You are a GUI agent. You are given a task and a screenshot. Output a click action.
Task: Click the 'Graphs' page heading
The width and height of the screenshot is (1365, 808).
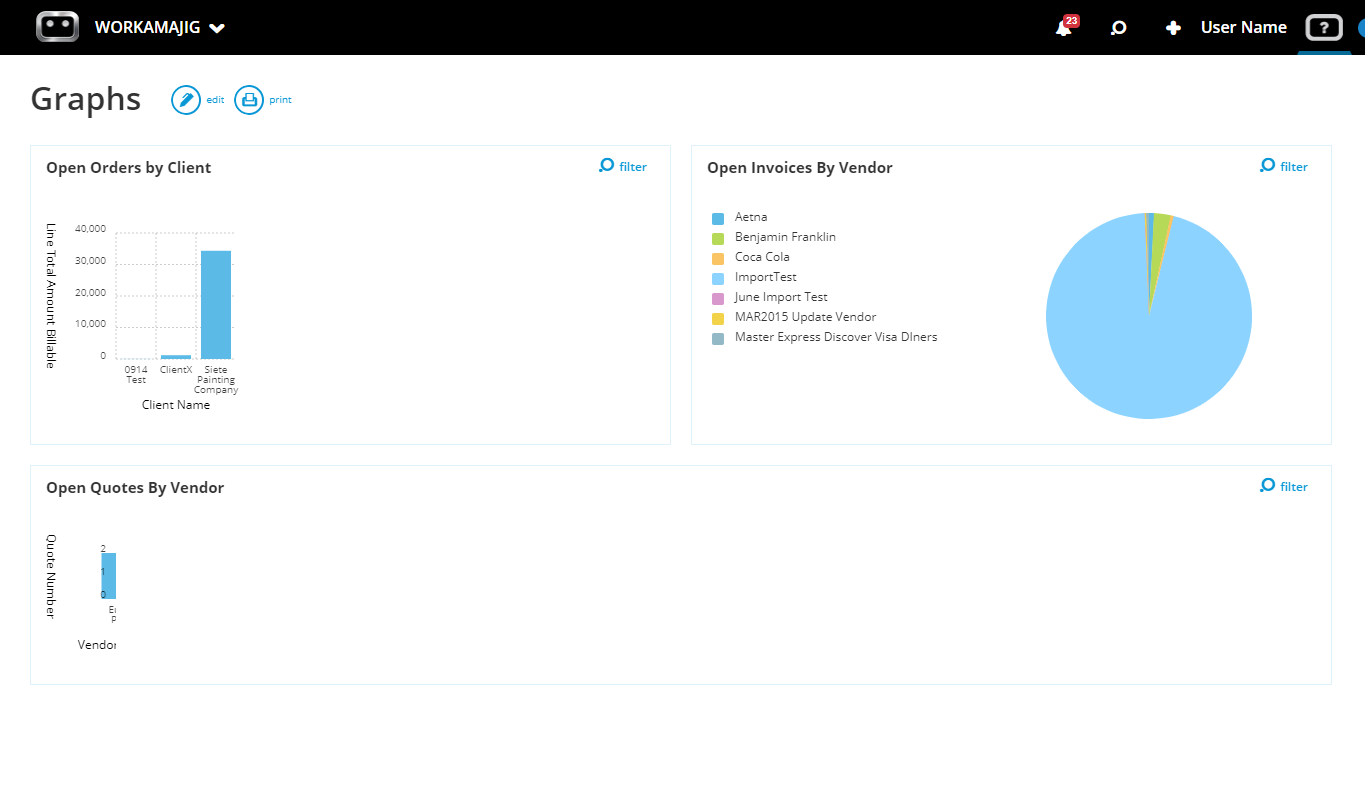coord(86,99)
